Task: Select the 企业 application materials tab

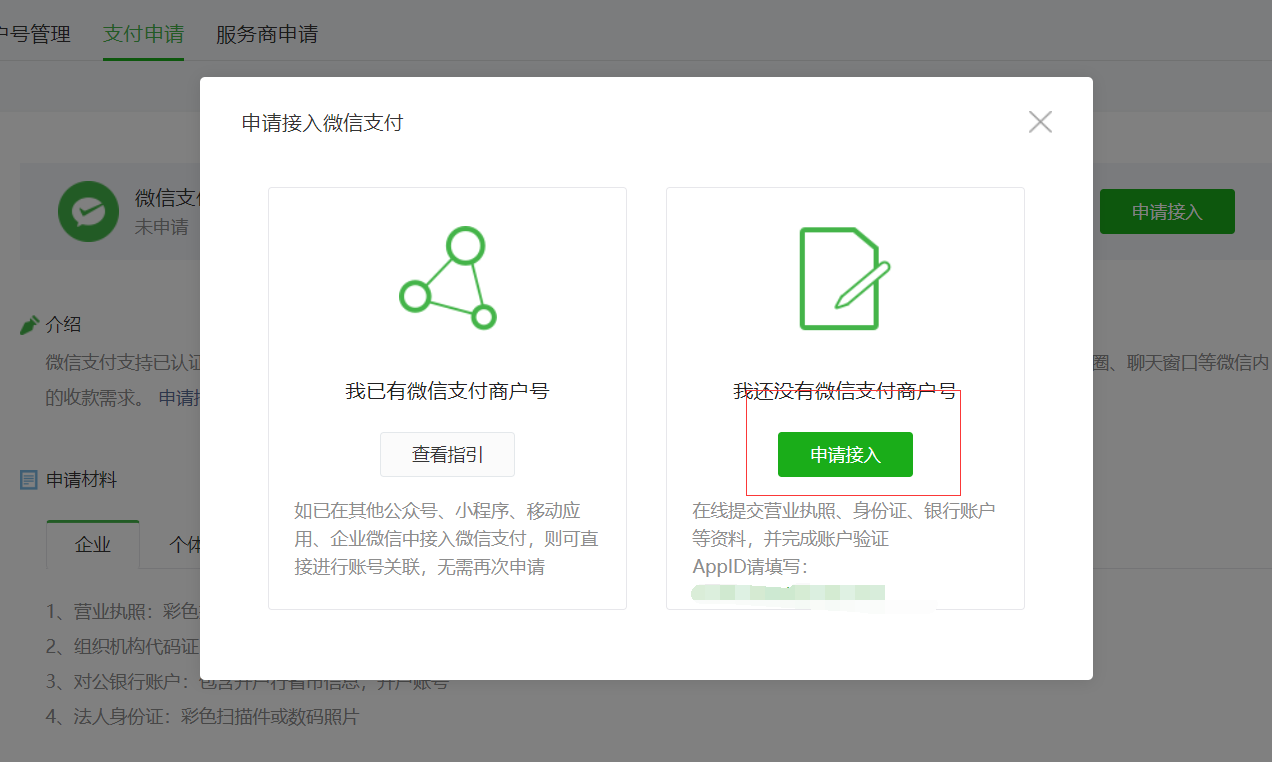Action: pos(93,545)
